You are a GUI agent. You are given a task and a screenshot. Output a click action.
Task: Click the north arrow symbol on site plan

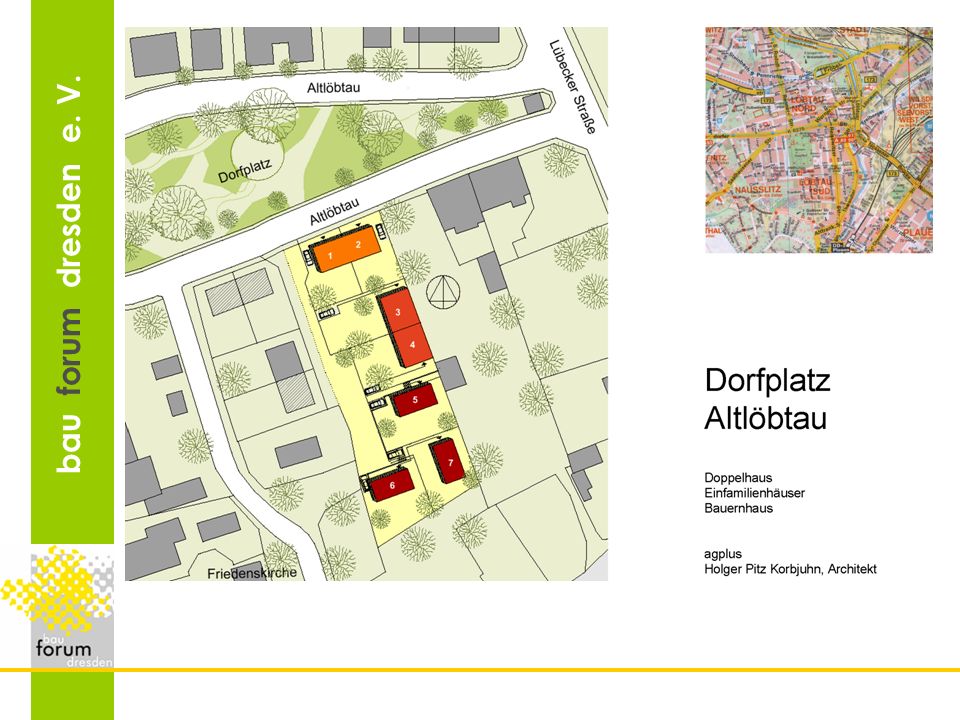tap(443, 291)
